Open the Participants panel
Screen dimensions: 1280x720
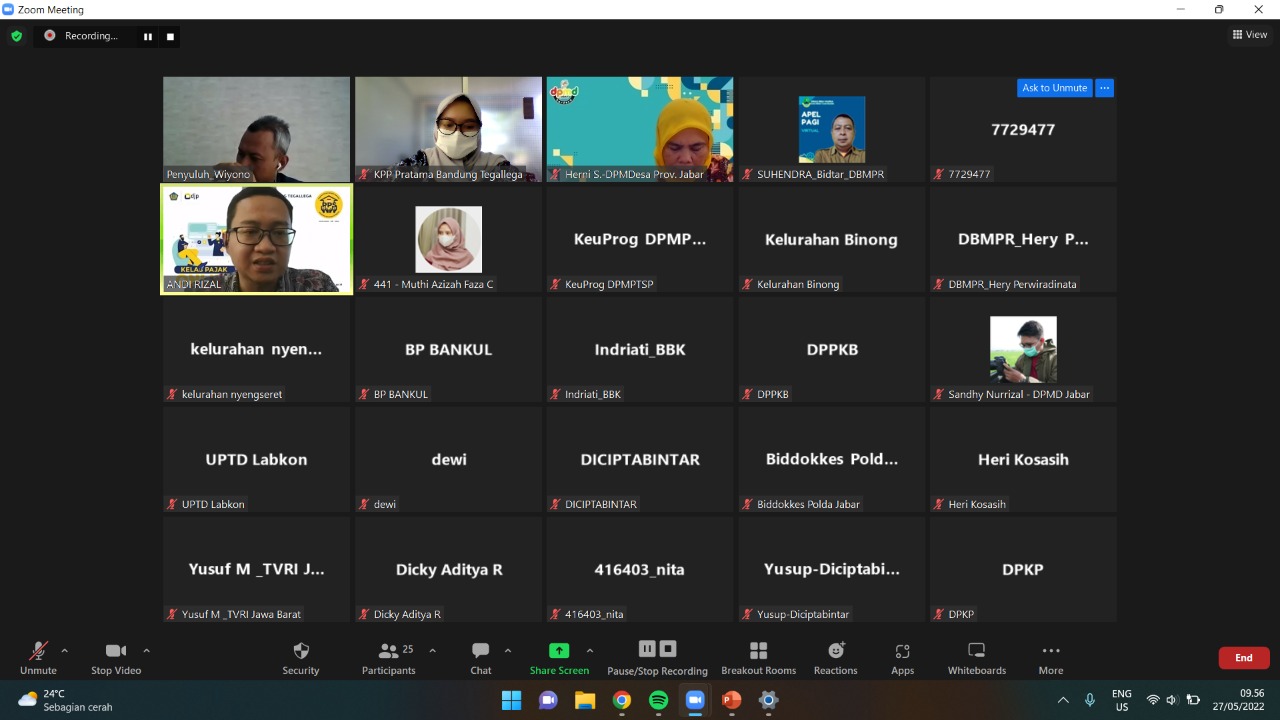389,657
